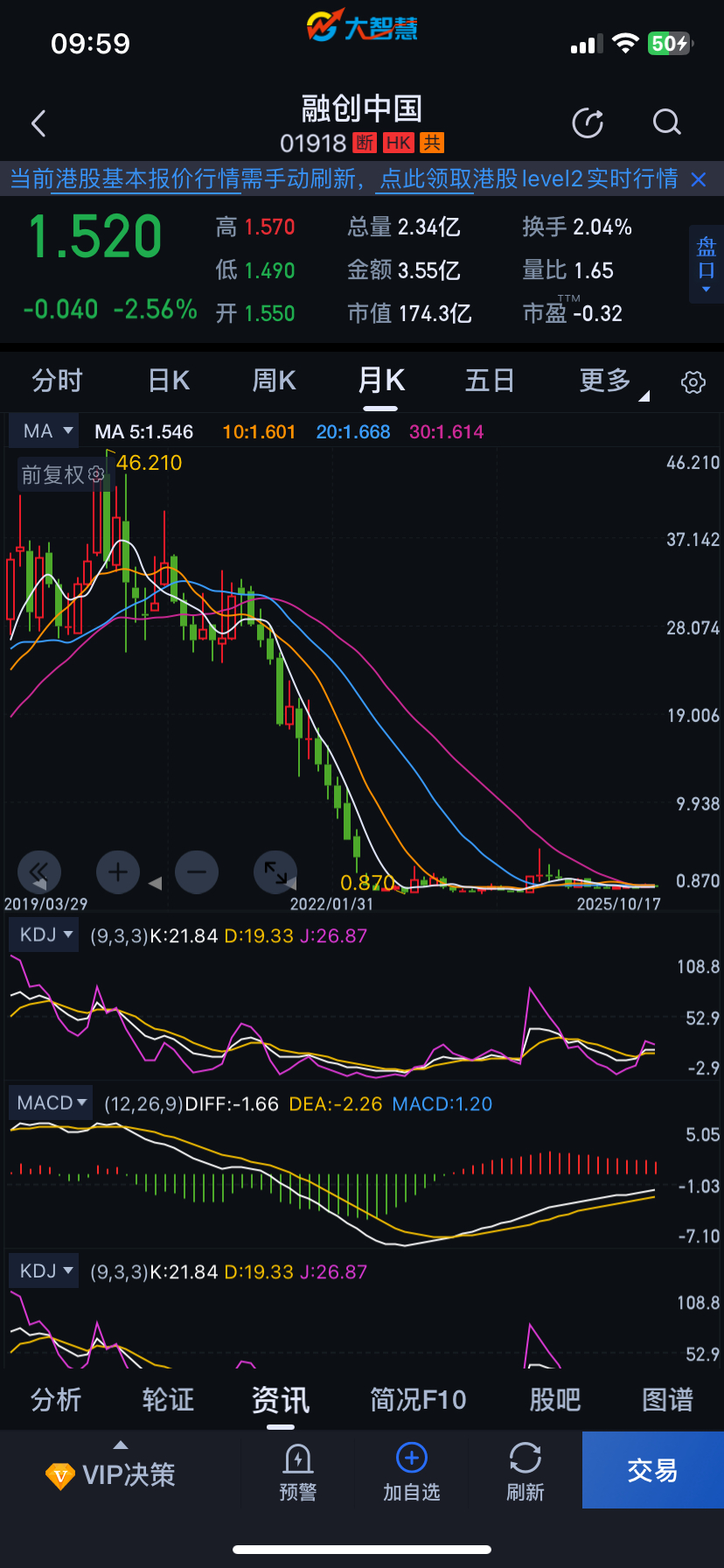724x1568 pixels.
Task: Open the MA indicator dropdown
Action: 44,430
